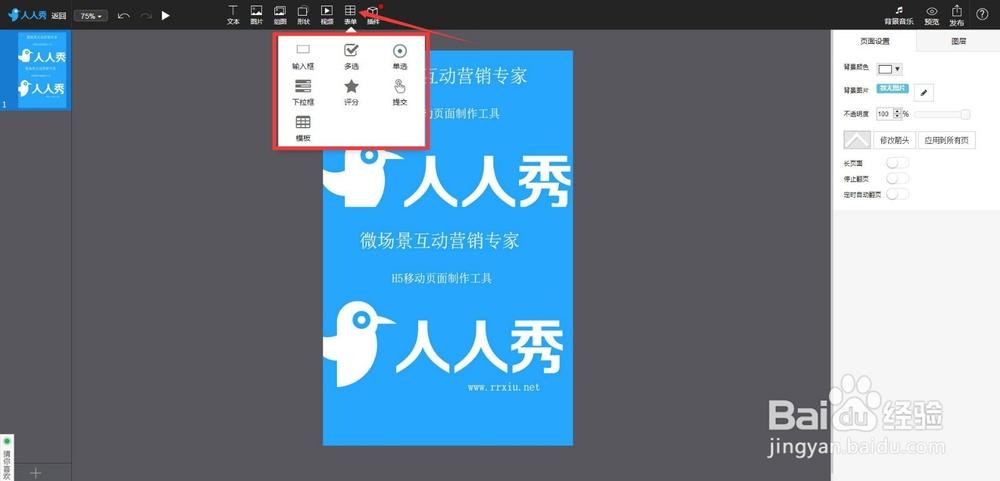Screen dimensions: 1000x481
Task: Expand the background color dropdown arrow
Action: [x=898, y=69]
